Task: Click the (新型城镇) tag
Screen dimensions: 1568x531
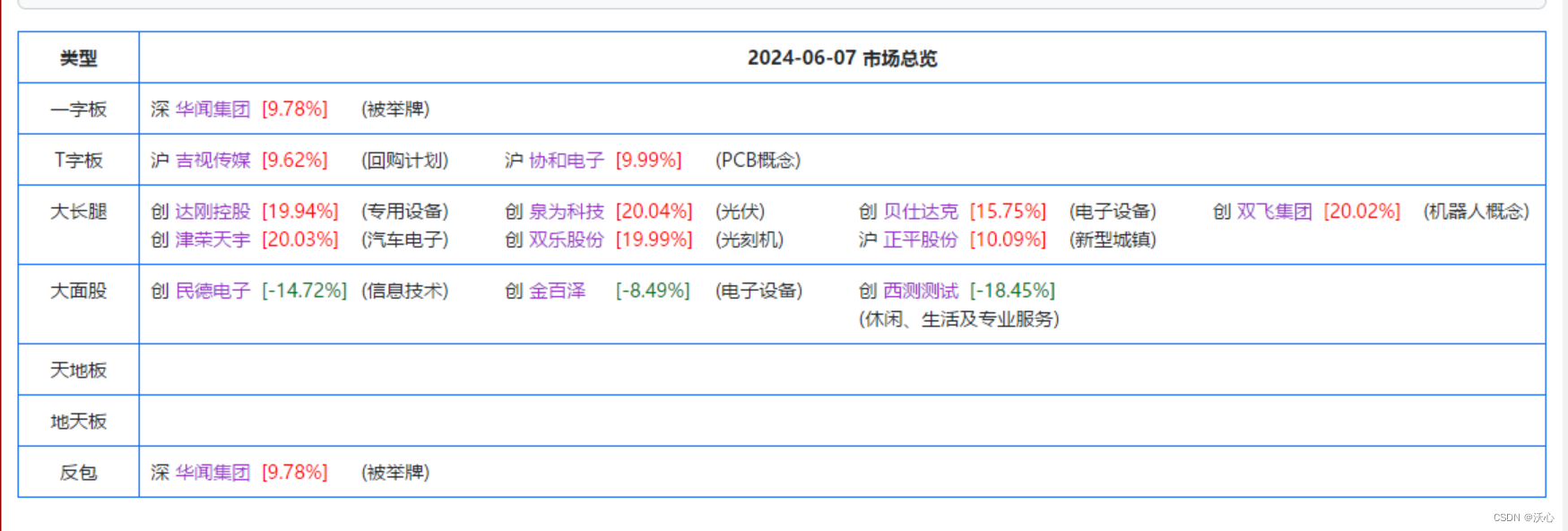Action: [x=1113, y=240]
